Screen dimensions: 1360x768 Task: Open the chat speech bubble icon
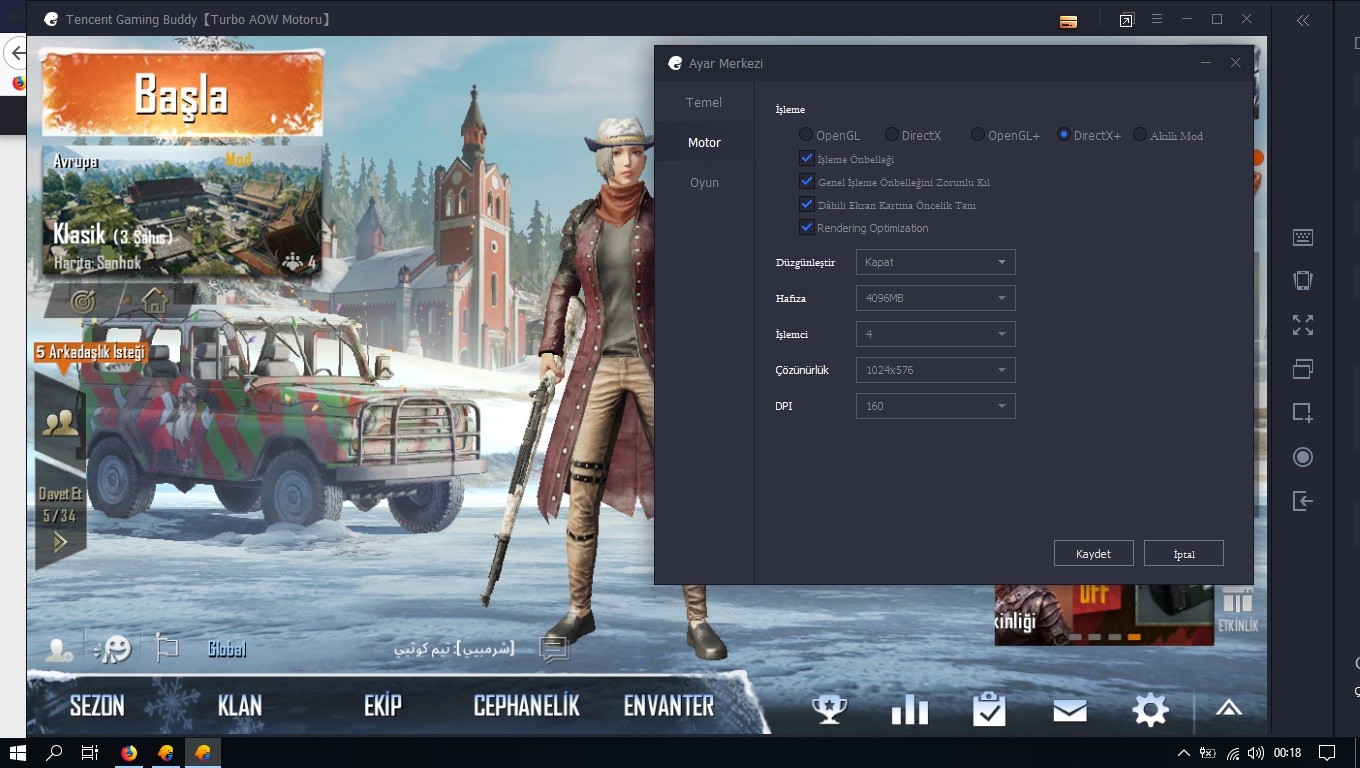(553, 649)
